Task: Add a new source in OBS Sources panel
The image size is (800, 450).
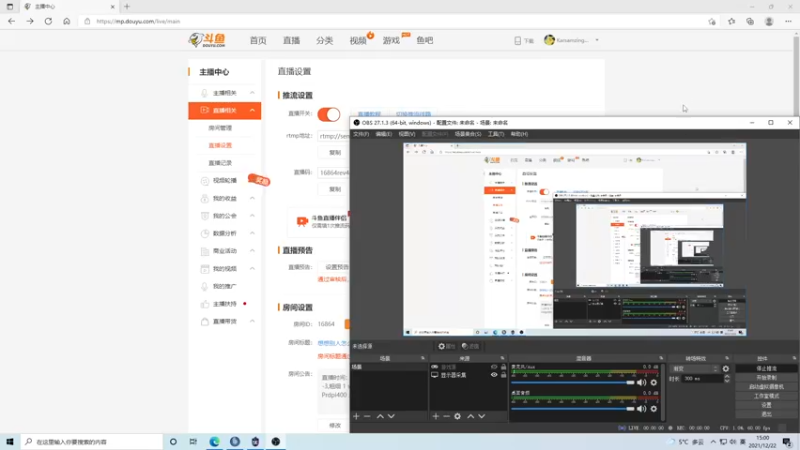Action: coord(436,416)
